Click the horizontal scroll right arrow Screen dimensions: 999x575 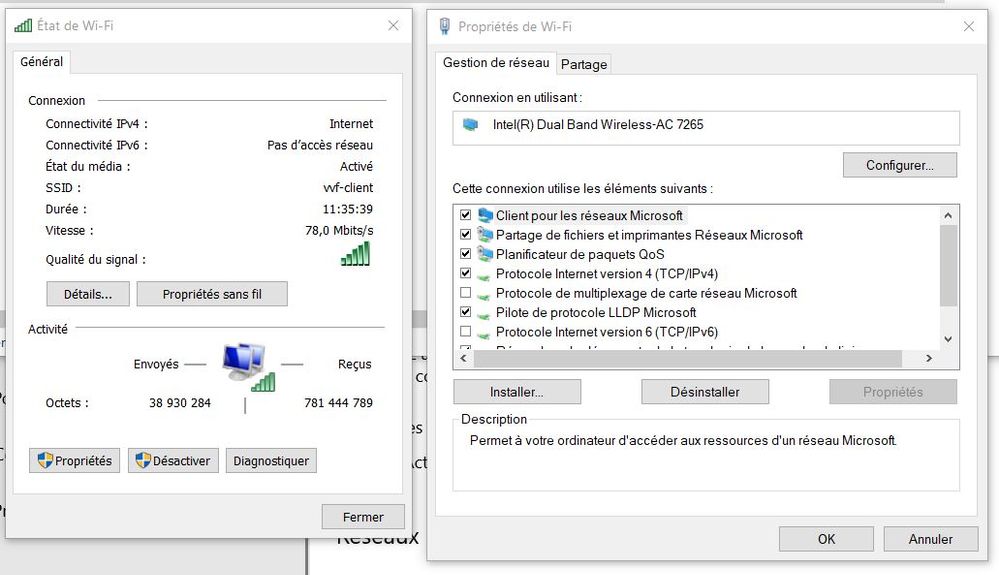(929, 358)
